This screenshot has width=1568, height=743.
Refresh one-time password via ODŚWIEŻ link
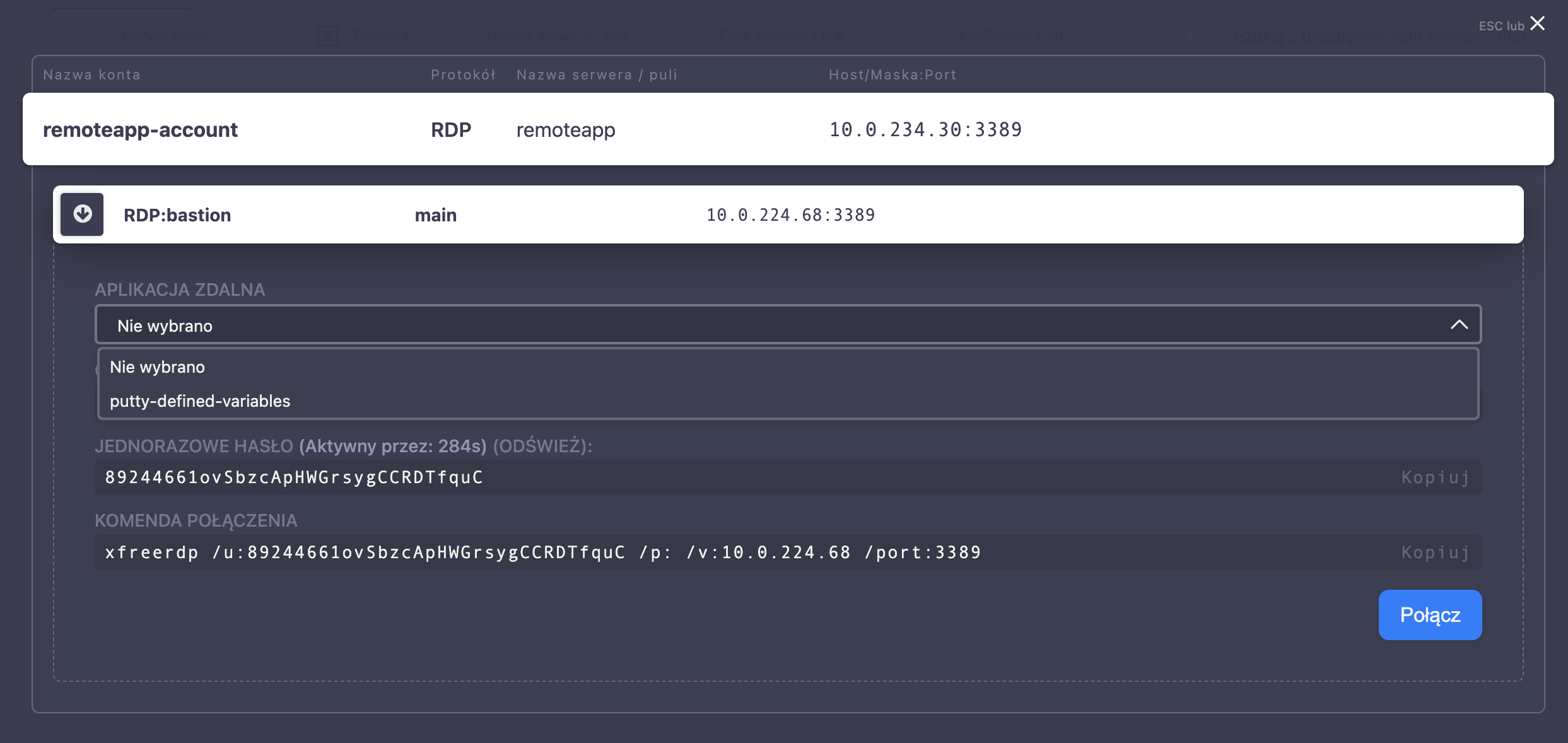click(541, 446)
